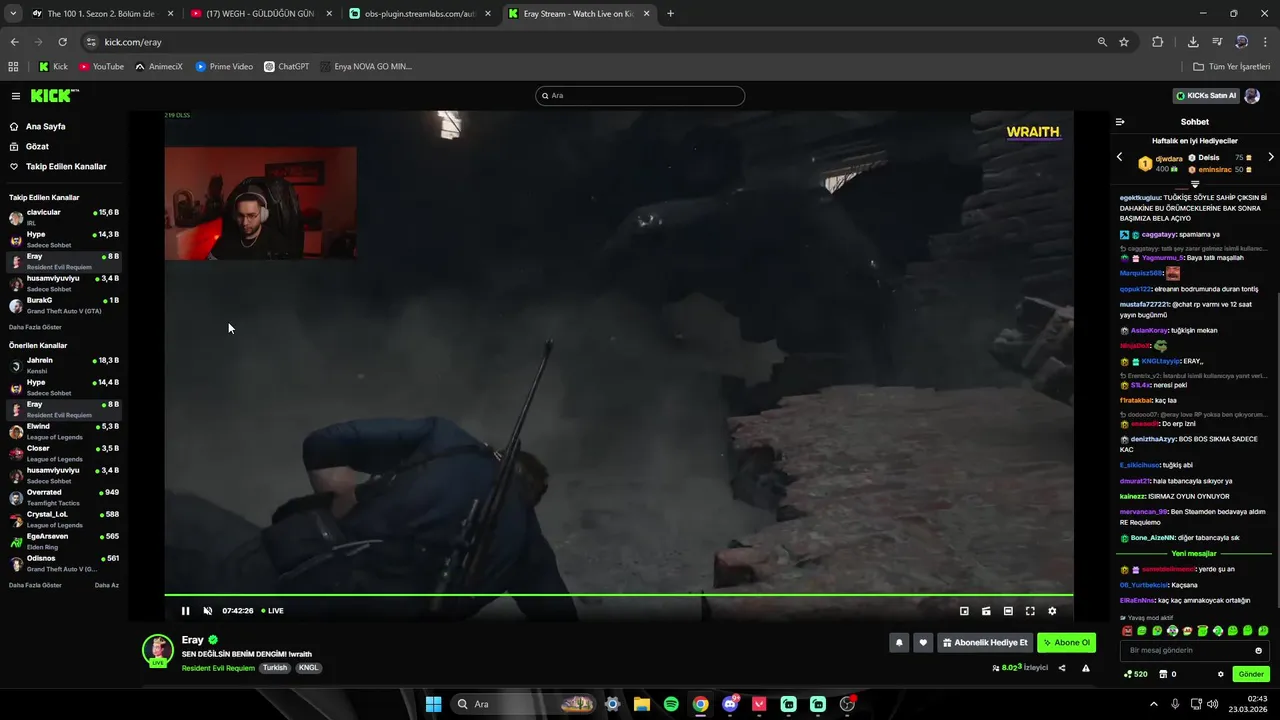This screenshot has height=720, width=1280.
Task: Open the Chrome extensions puzzle icon
Action: (x=1158, y=42)
